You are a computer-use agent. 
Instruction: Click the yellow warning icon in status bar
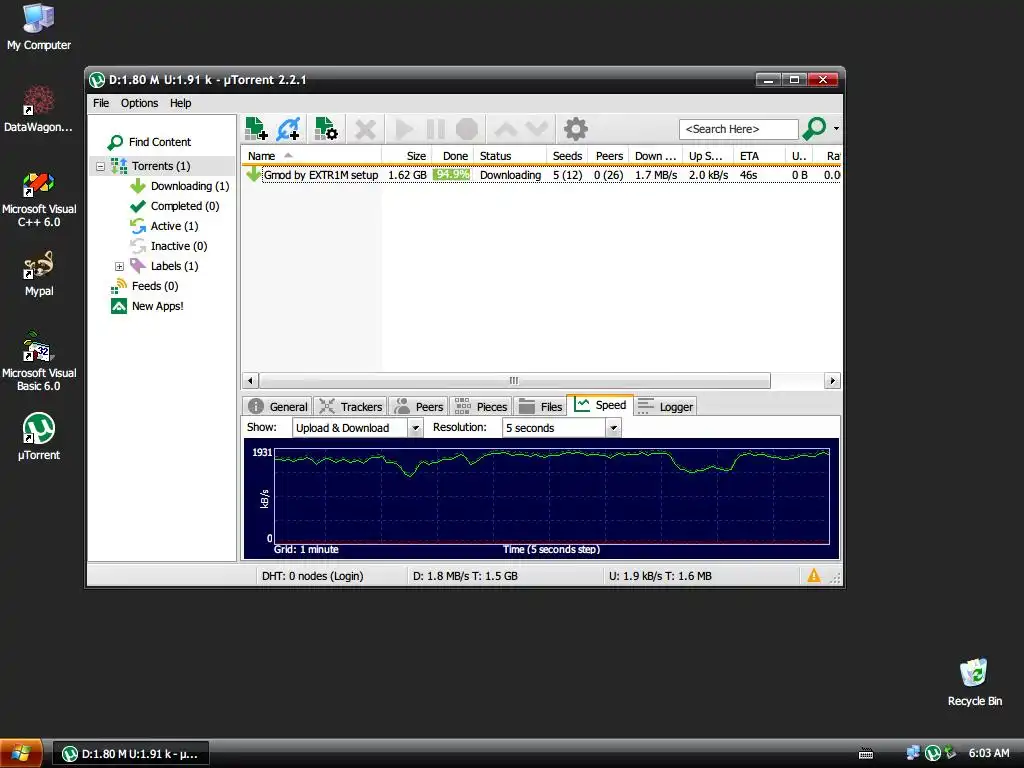pos(814,575)
